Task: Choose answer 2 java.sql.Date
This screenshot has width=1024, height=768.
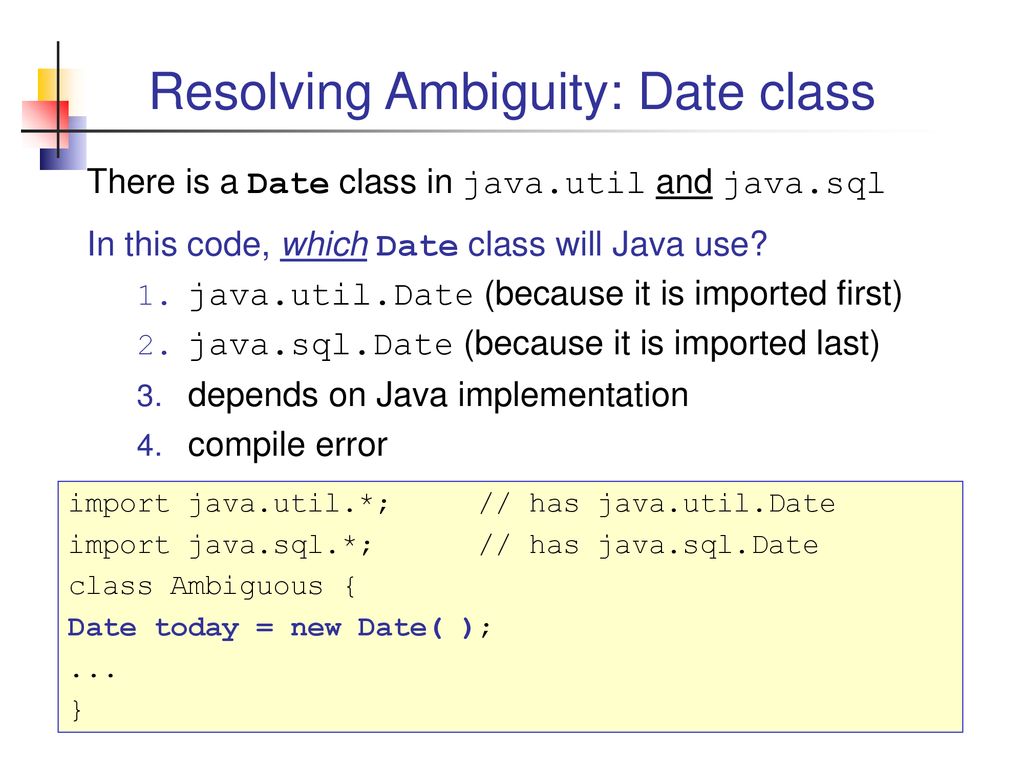Action: coord(508,344)
